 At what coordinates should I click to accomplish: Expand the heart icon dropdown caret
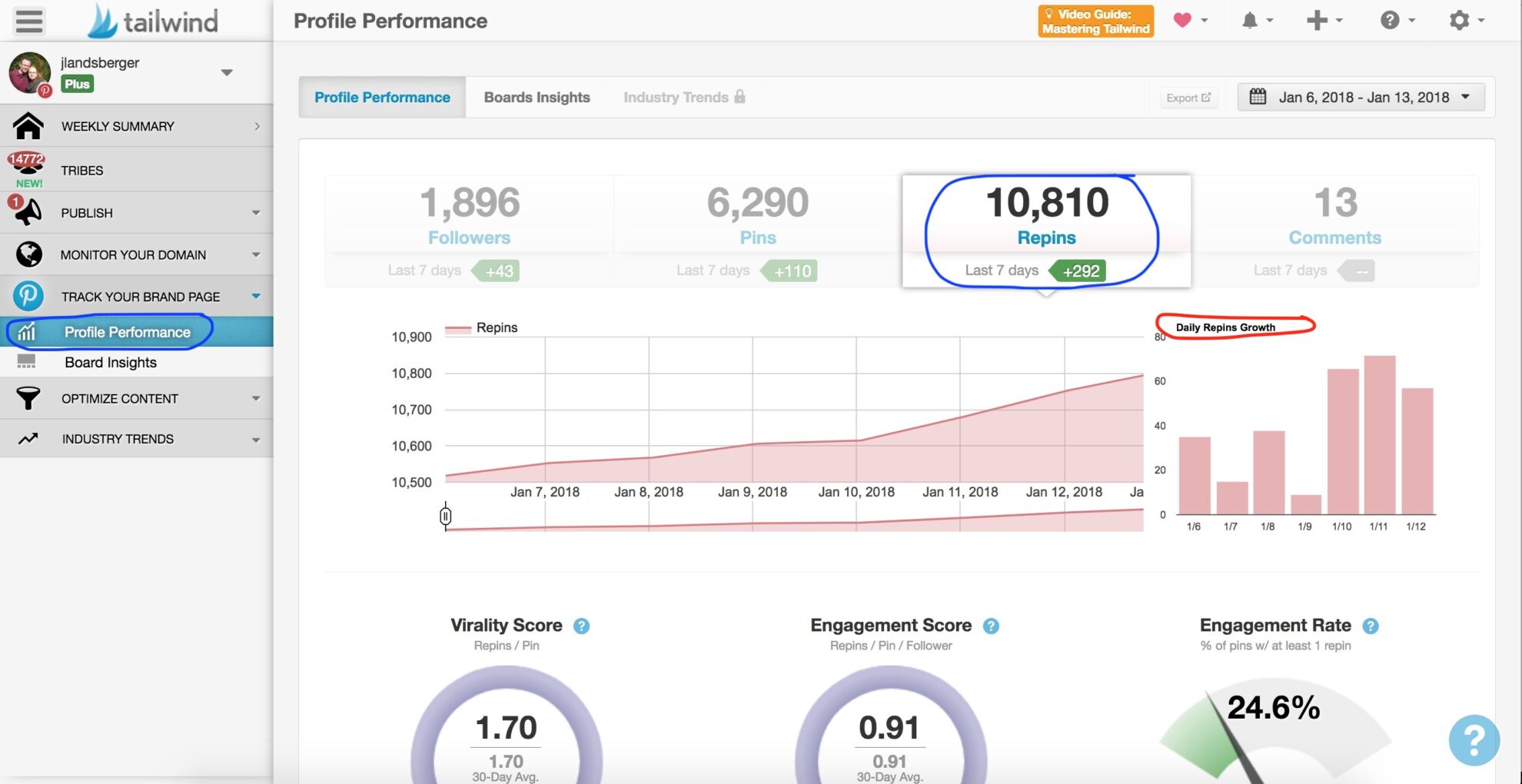(x=1204, y=21)
